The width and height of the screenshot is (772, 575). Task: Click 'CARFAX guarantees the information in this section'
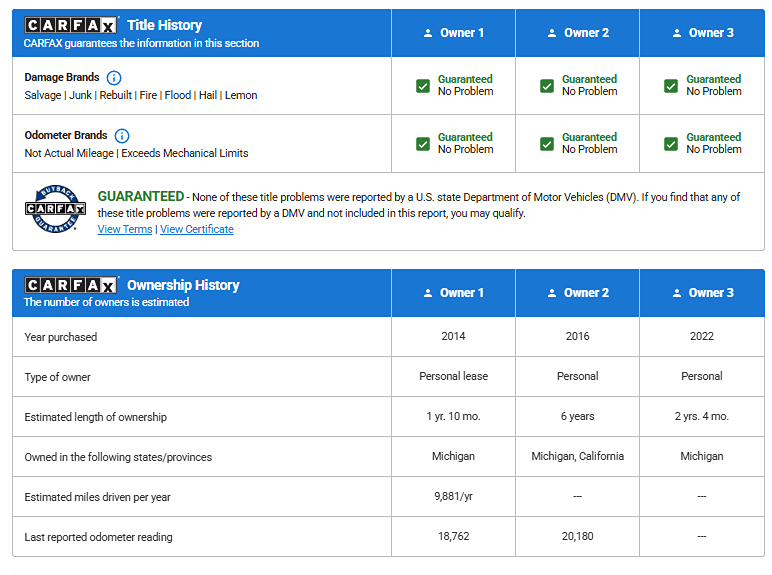click(141, 43)
